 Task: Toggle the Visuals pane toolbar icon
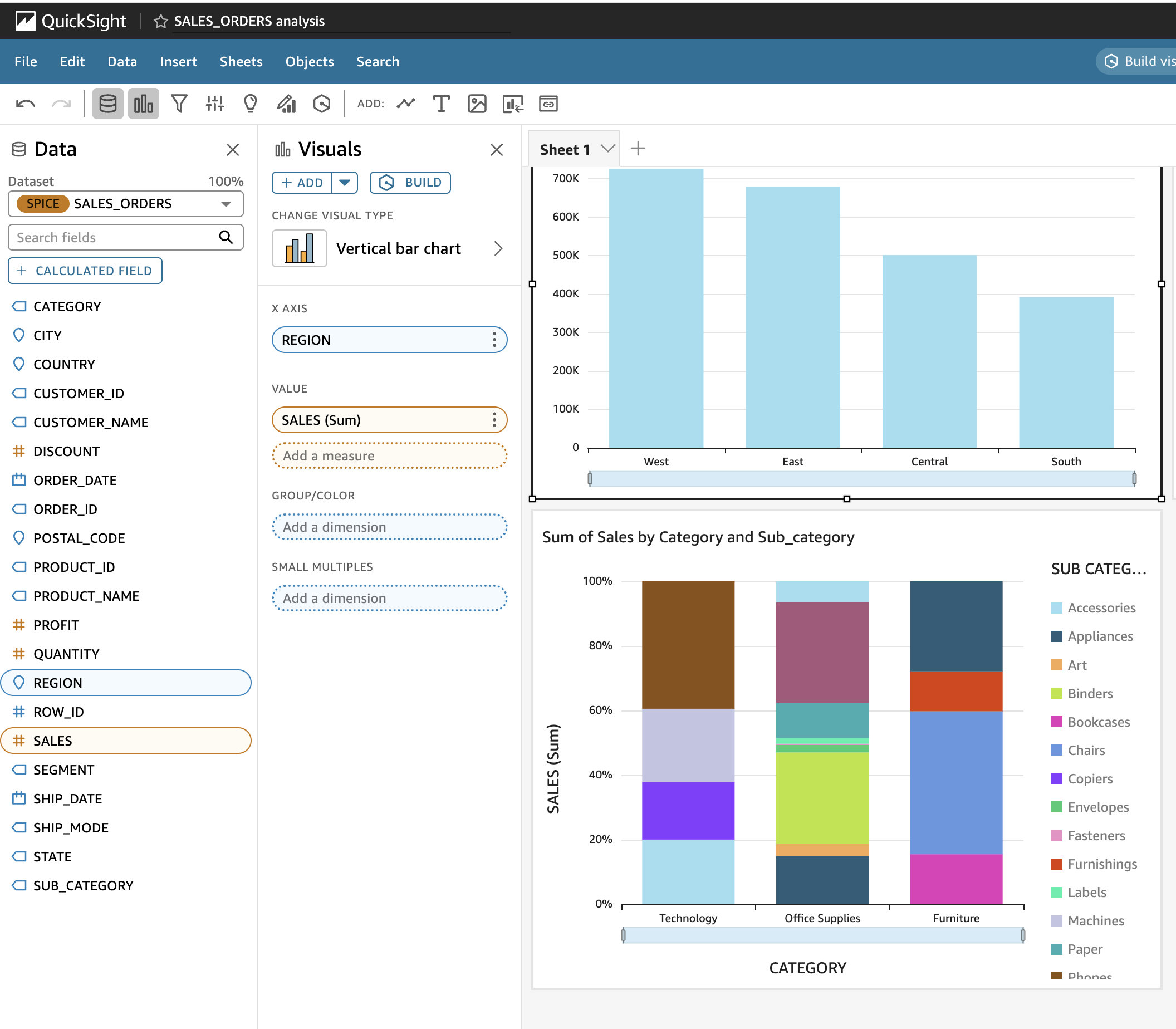tap(143, 104)
